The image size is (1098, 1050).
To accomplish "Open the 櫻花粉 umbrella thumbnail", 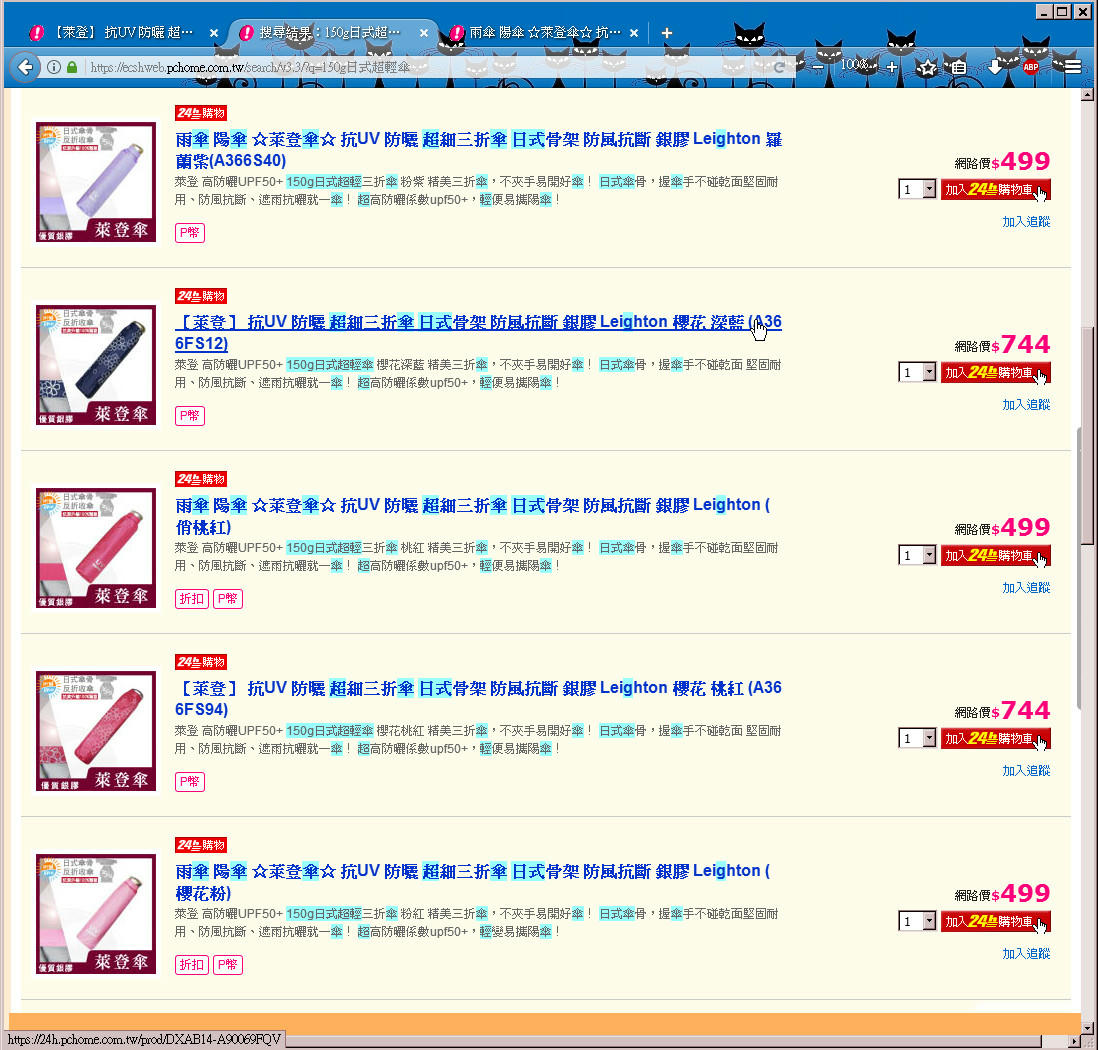I will pos(96,914).
